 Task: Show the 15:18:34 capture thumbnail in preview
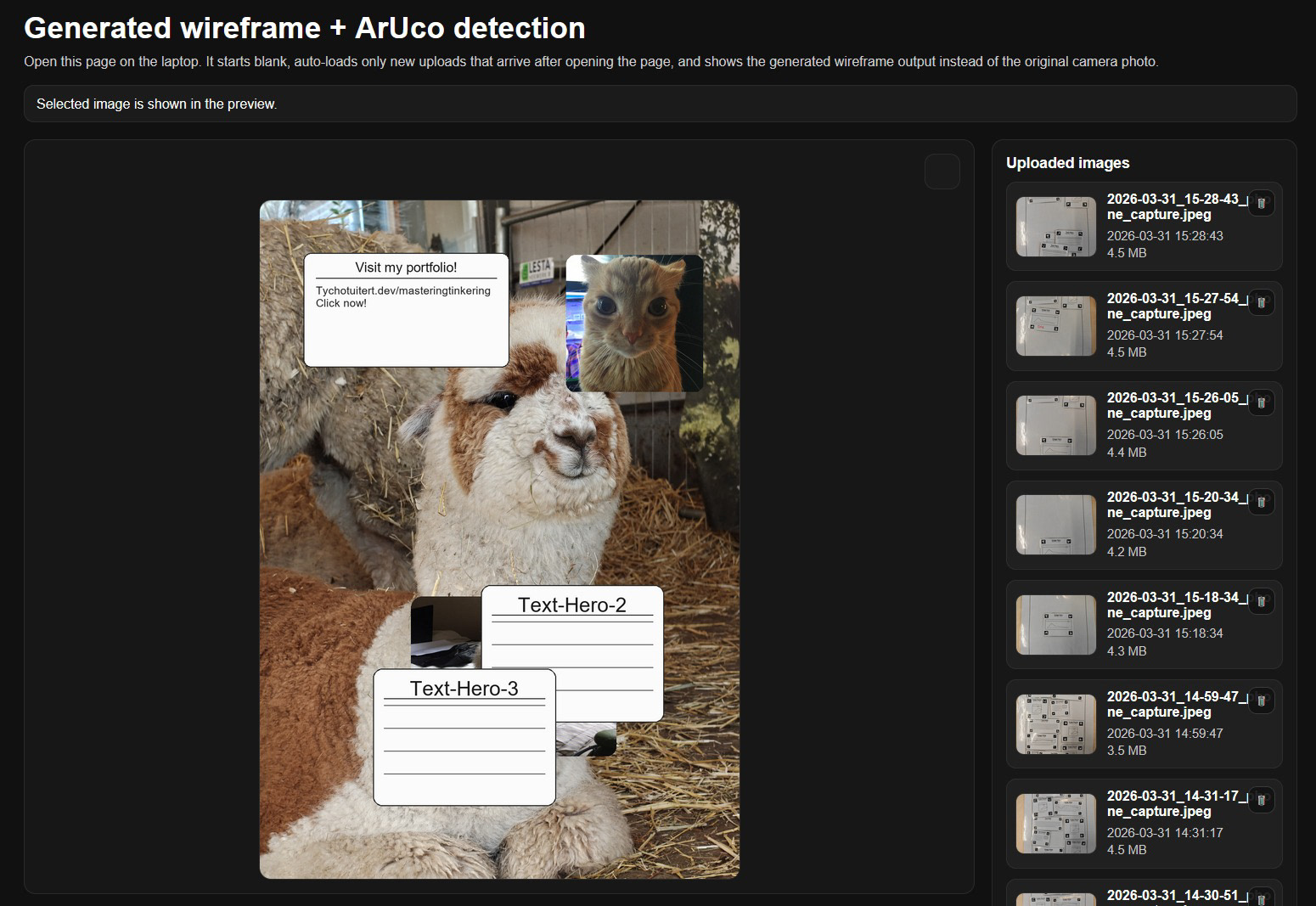click(x=1056, y=625)
